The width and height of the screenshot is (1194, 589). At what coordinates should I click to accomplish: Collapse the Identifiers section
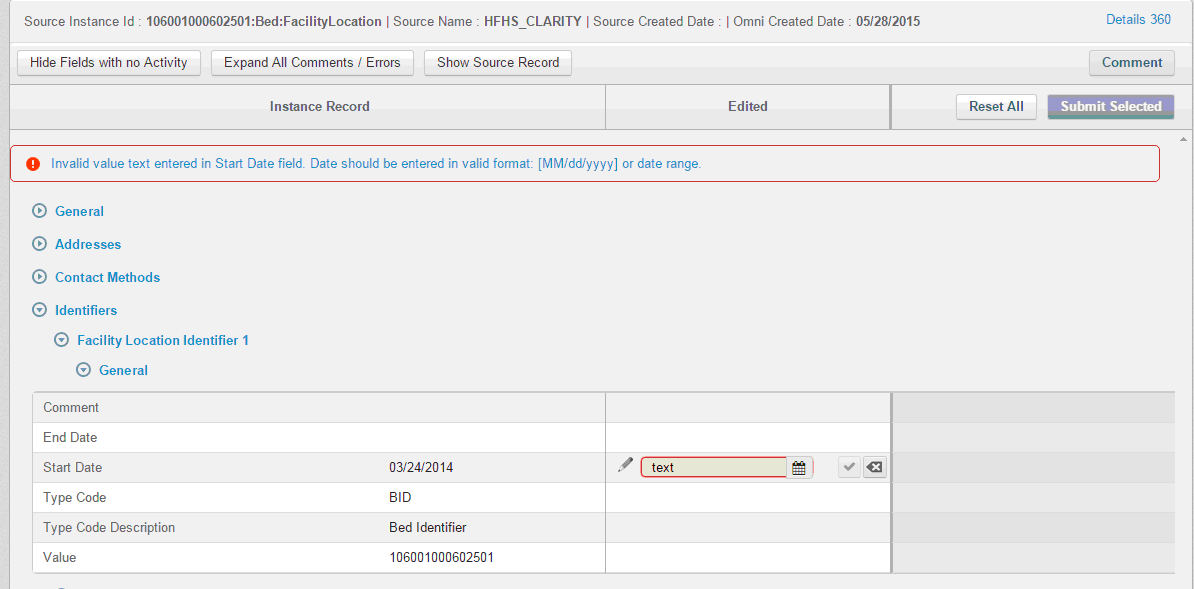coord(40,310)
